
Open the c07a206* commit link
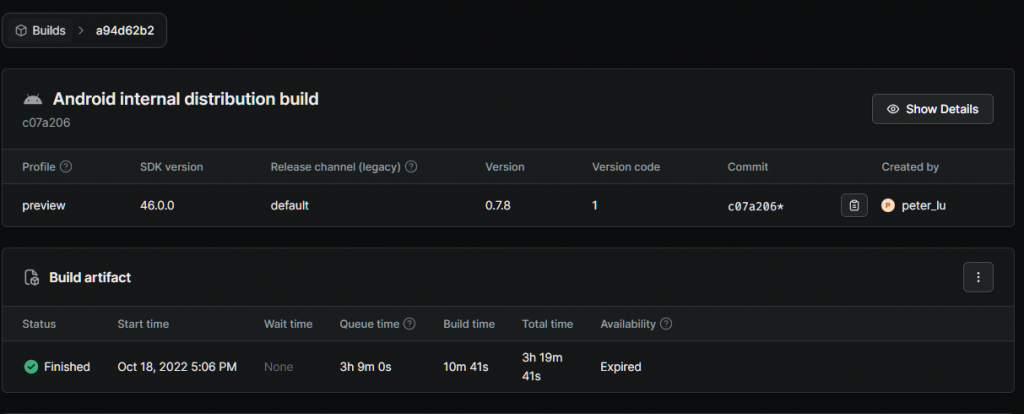[x=755, y=206]
